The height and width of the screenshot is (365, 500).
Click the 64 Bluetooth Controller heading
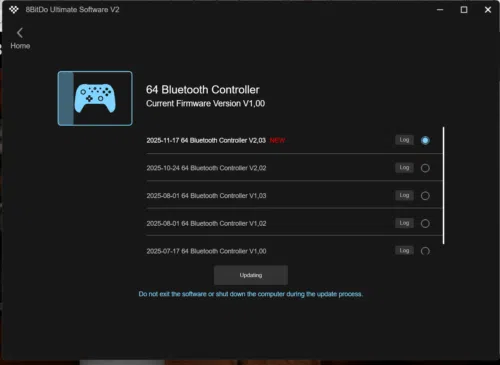point(203,90)
